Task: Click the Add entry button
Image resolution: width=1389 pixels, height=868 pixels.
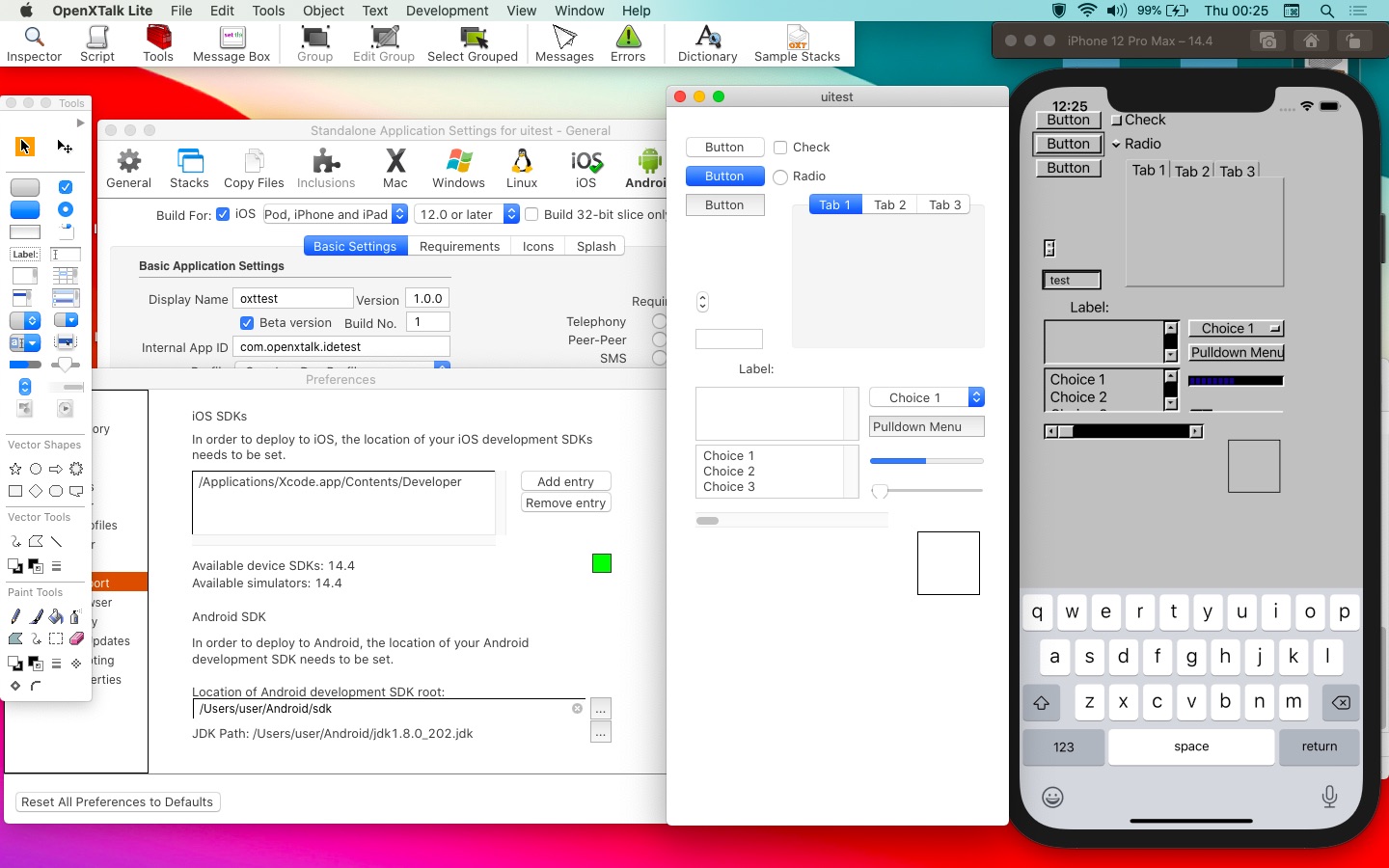Action: (x=565, y=481)
